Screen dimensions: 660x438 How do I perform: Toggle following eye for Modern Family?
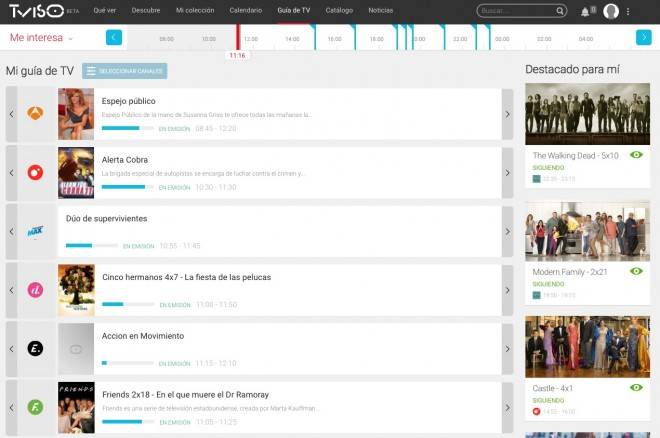tap(636, 271)
